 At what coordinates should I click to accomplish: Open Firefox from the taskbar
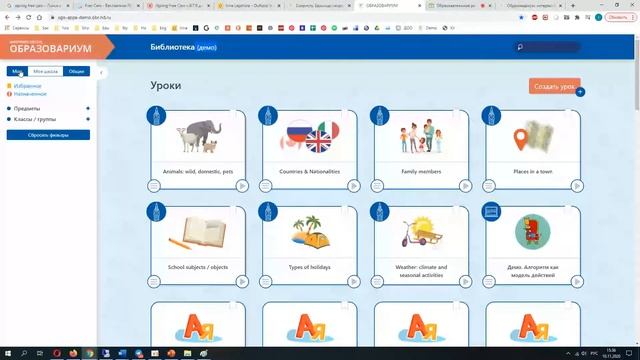(73, 353)
